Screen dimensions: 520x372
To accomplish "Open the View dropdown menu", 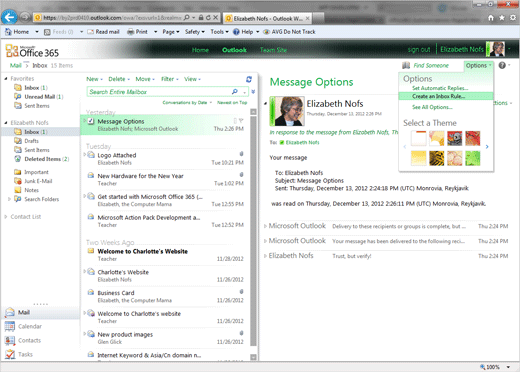I will [192, 79].
